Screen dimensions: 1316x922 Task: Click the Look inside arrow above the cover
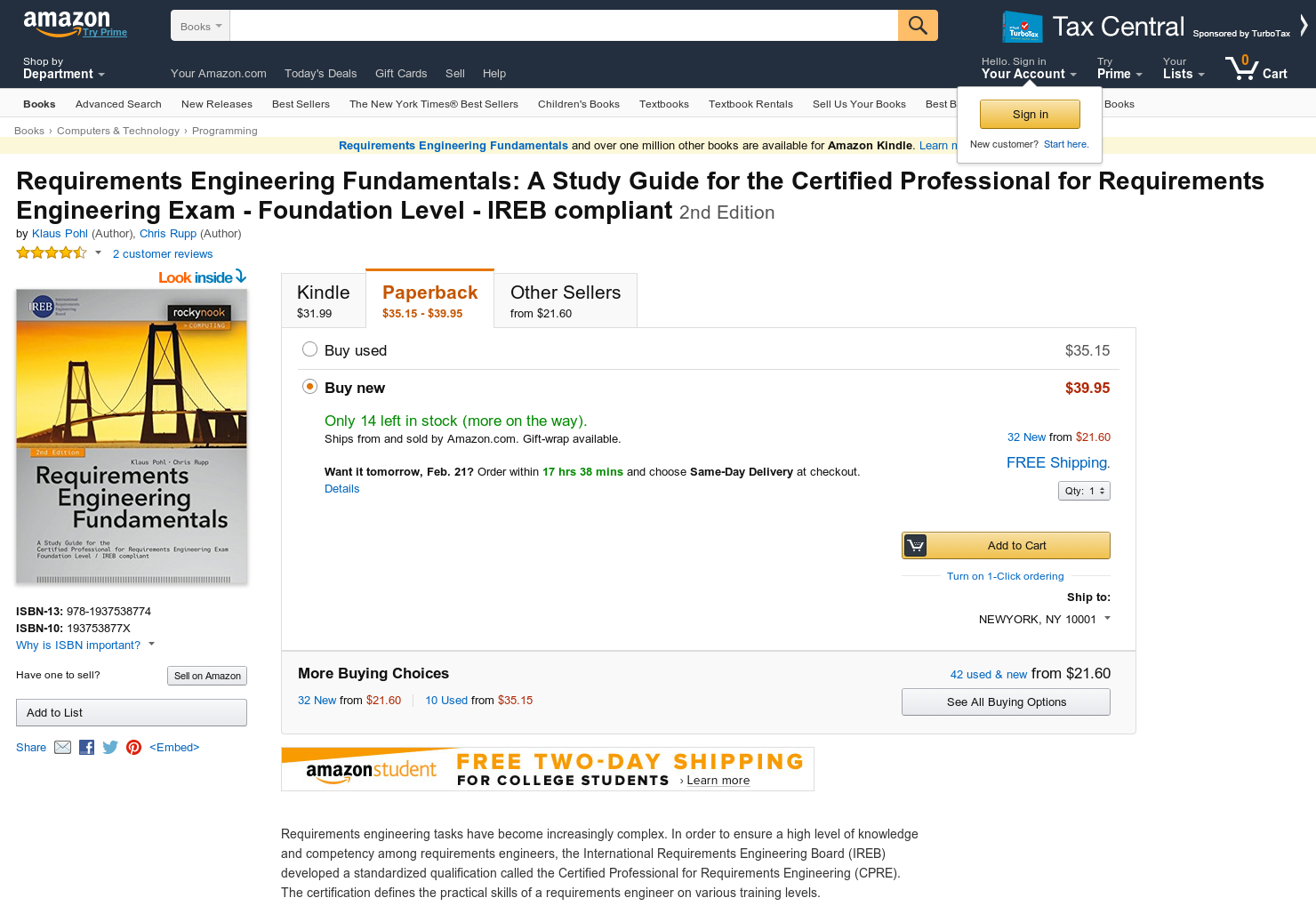pyautogui.click(x=238, y=277)
